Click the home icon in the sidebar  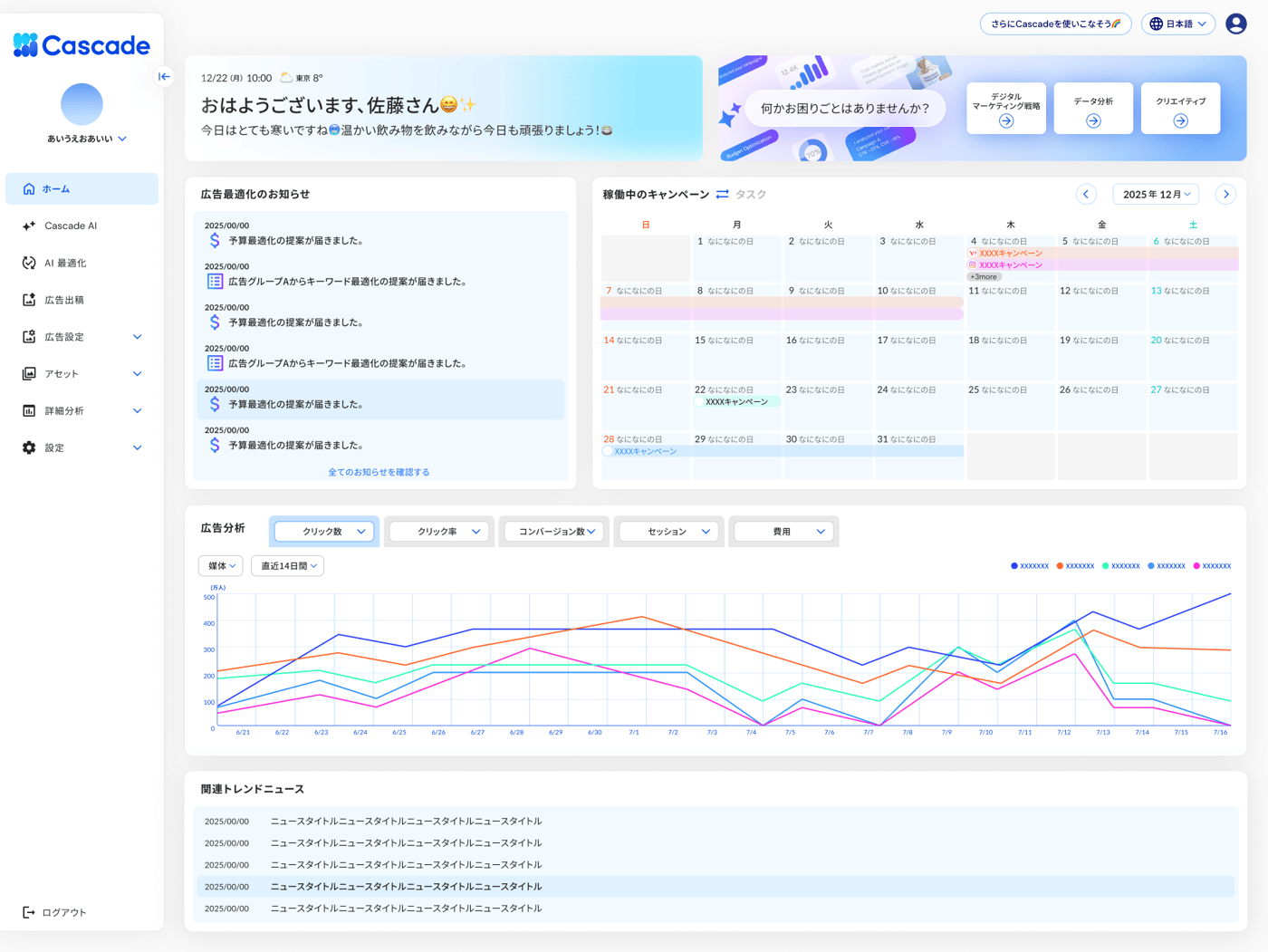point(29,189)
